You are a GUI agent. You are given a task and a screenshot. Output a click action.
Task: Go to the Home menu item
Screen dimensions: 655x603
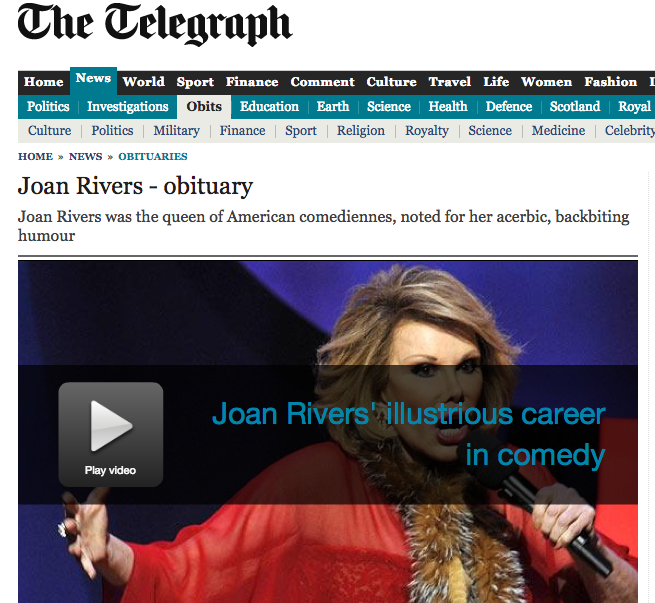[x=43, y=82]
